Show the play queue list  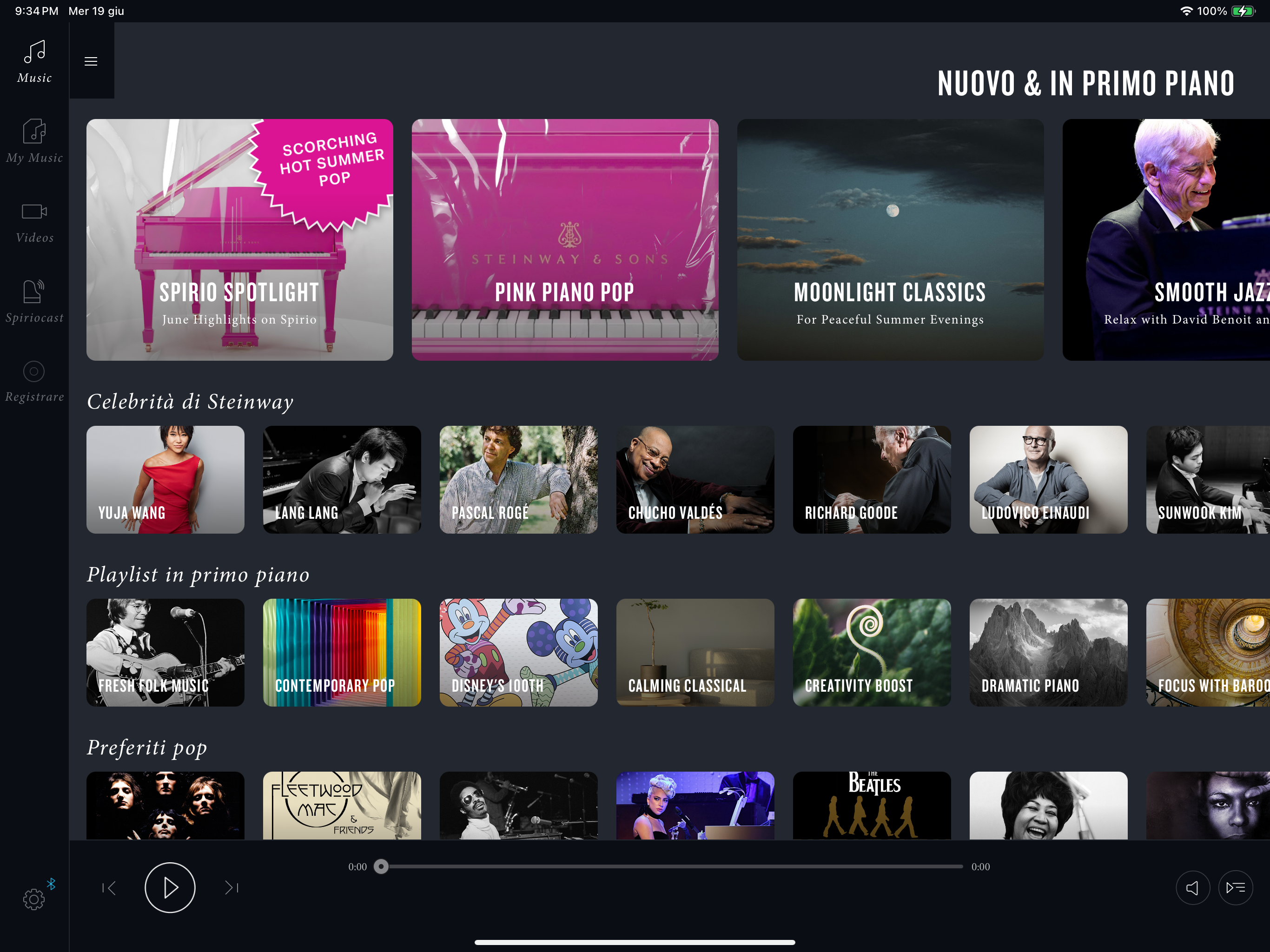click(1235, 888)
